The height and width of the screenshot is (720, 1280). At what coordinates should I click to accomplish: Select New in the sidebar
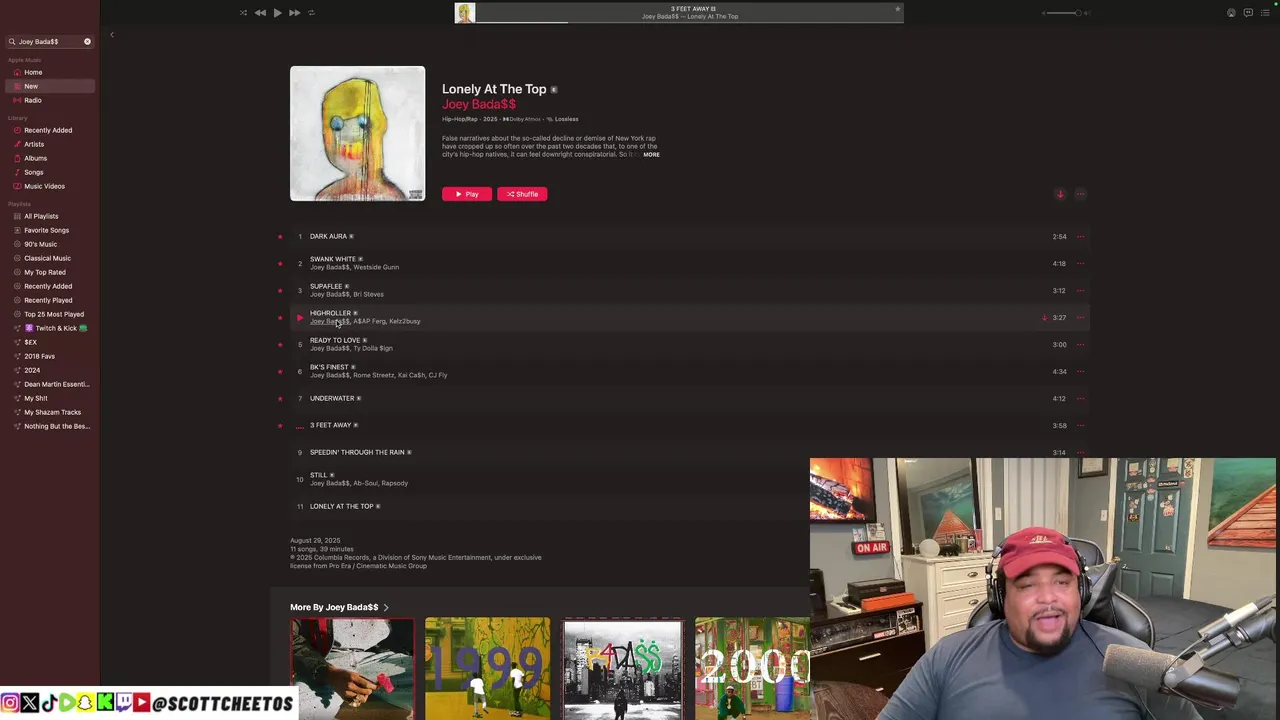click(48, 86)
